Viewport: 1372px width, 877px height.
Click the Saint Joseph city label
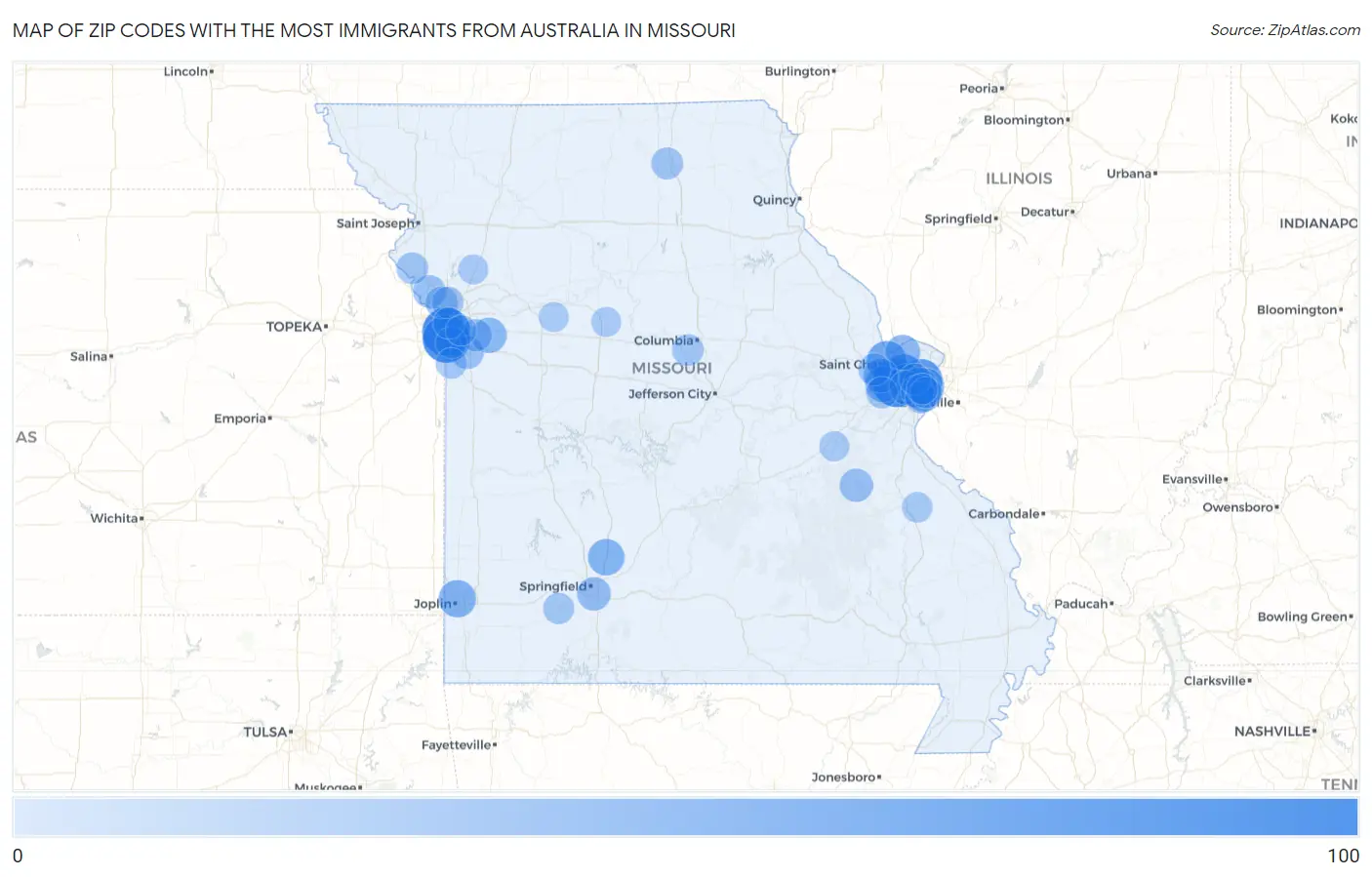tap(376, 223)
